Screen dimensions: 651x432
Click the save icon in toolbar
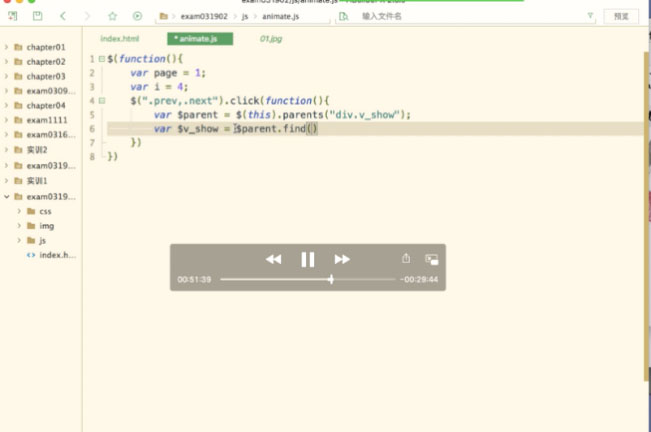coord(37,17)
